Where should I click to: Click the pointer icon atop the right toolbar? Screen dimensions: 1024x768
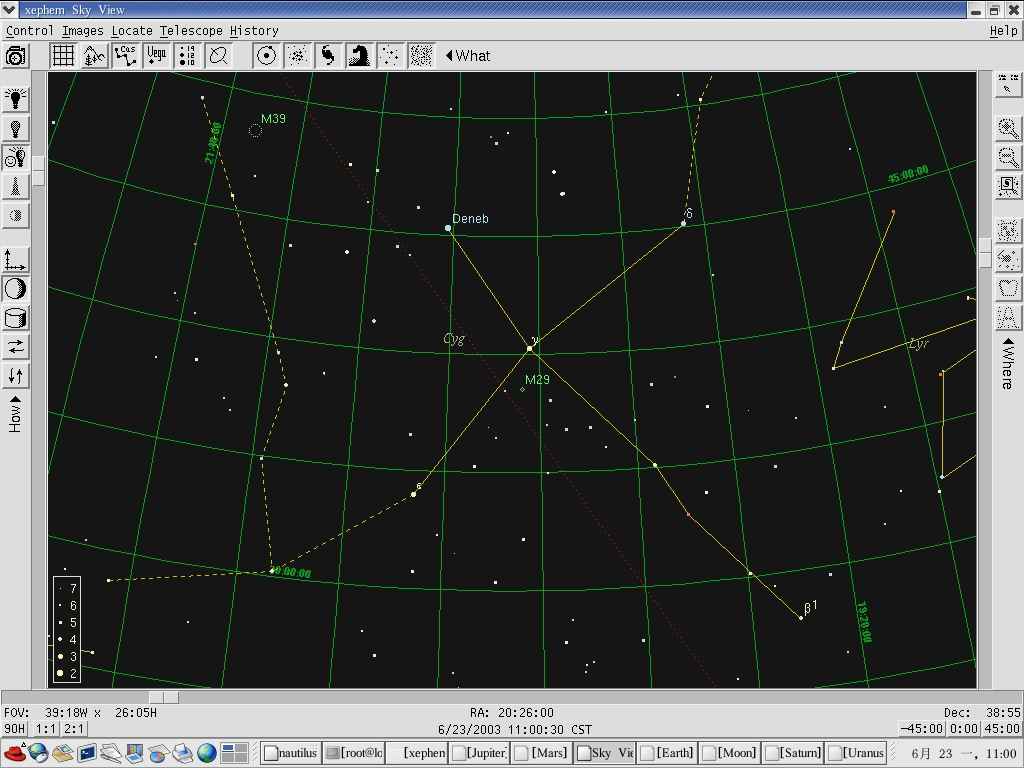[x=1008, y=85]
